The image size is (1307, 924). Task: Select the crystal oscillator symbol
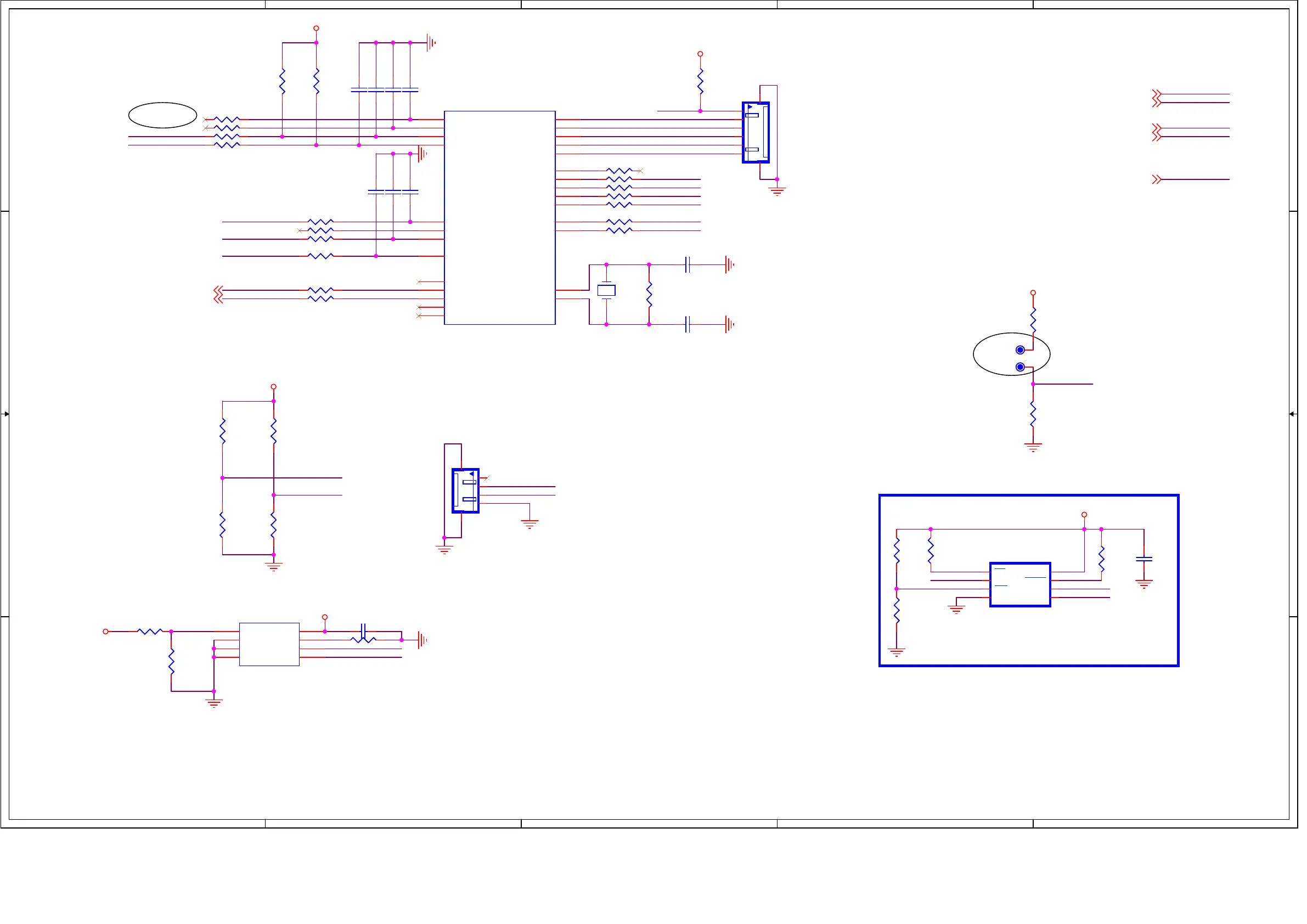click(606, 290)
